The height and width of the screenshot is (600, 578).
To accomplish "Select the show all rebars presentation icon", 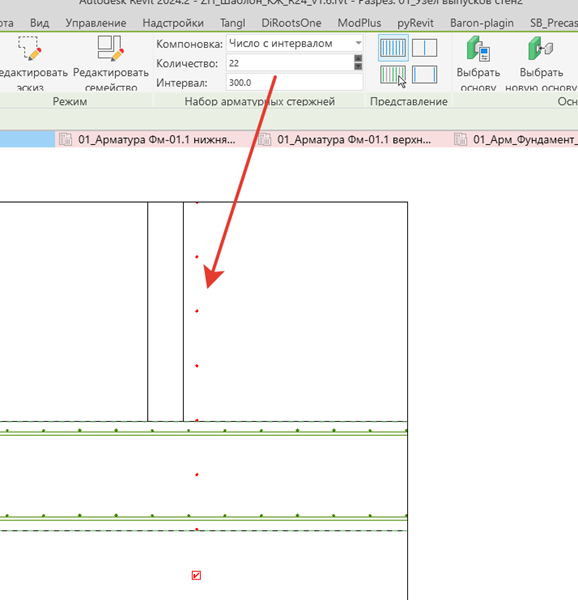I will (x=393, y=48).
